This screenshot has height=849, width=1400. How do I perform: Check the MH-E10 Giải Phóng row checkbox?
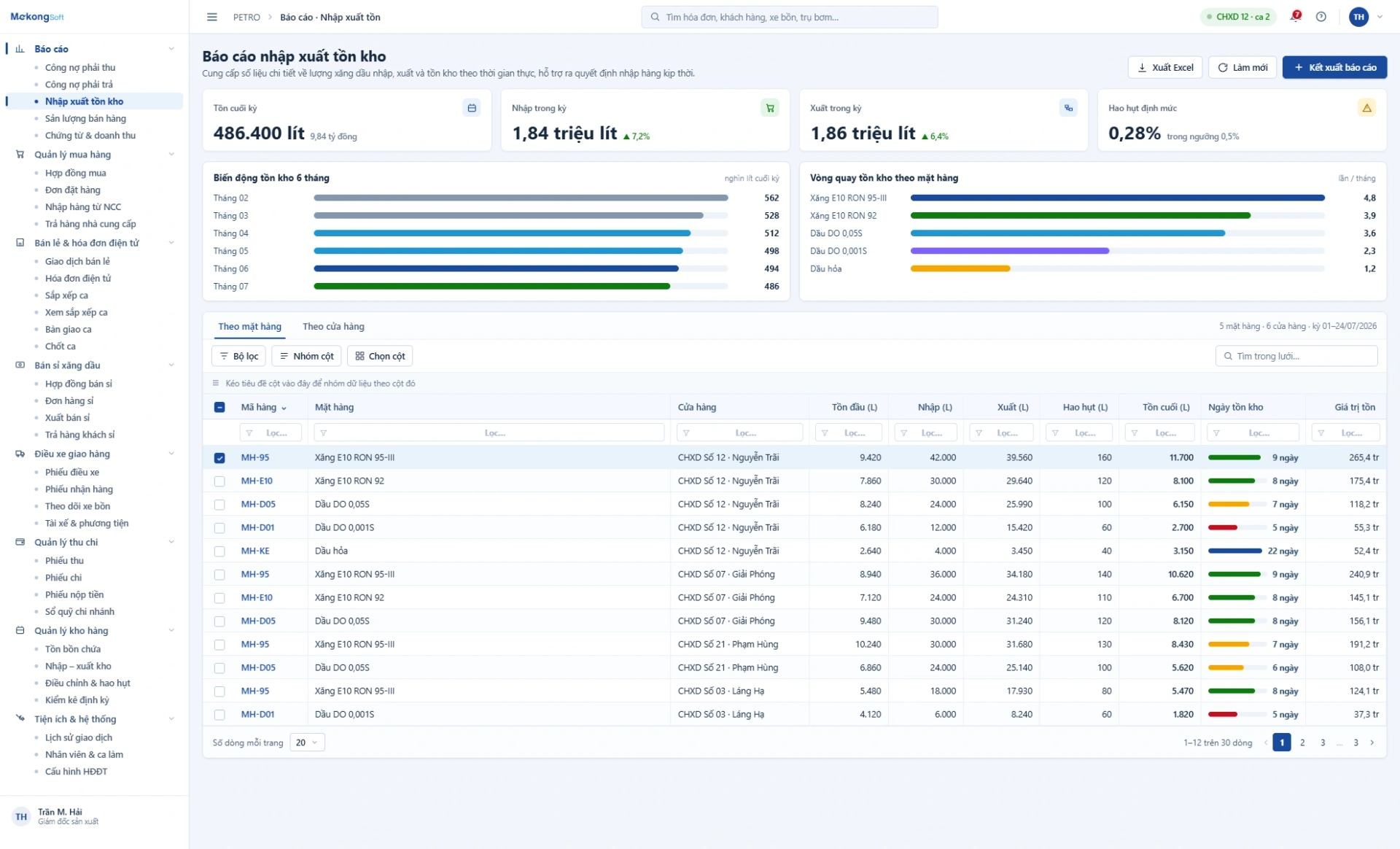coord(219,598)
